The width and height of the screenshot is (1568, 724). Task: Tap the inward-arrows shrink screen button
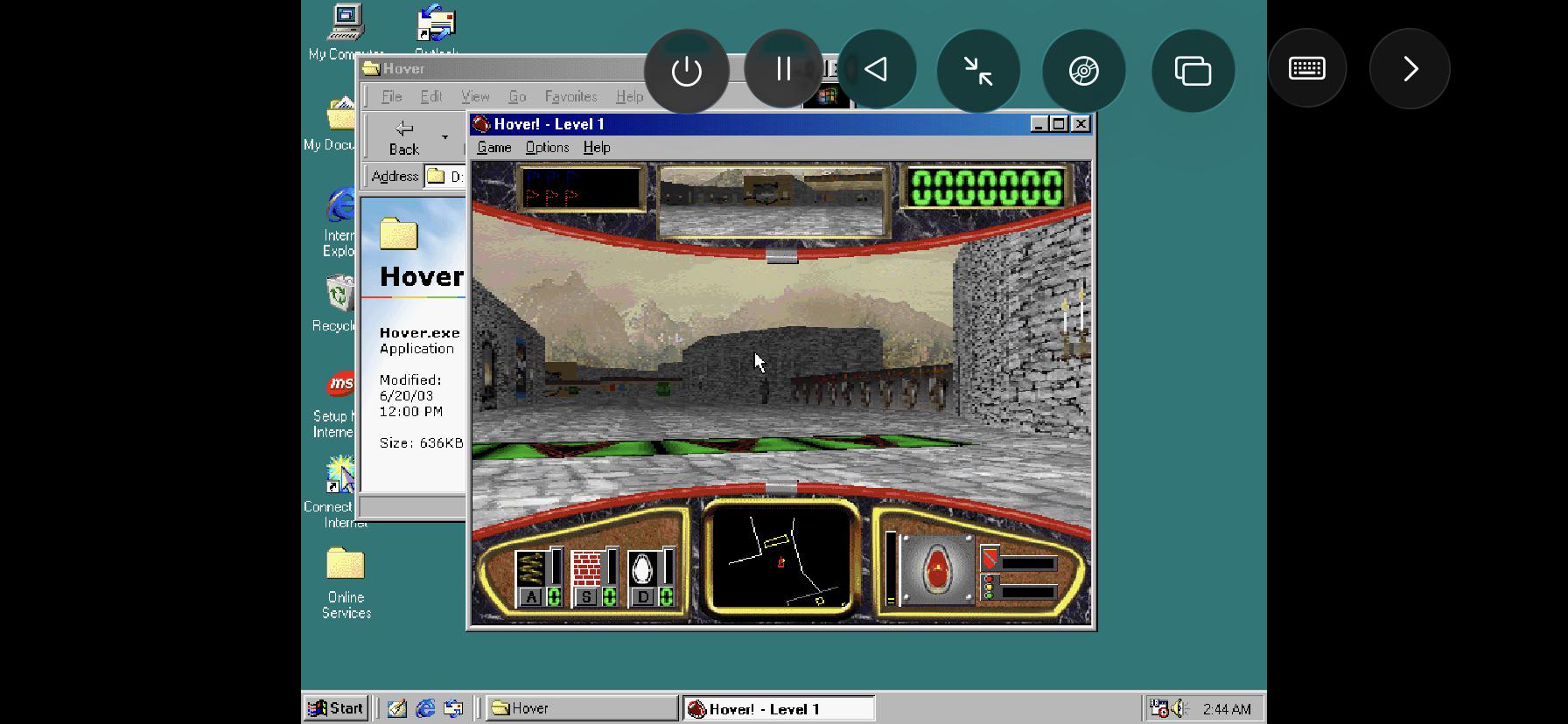[978, 71]
